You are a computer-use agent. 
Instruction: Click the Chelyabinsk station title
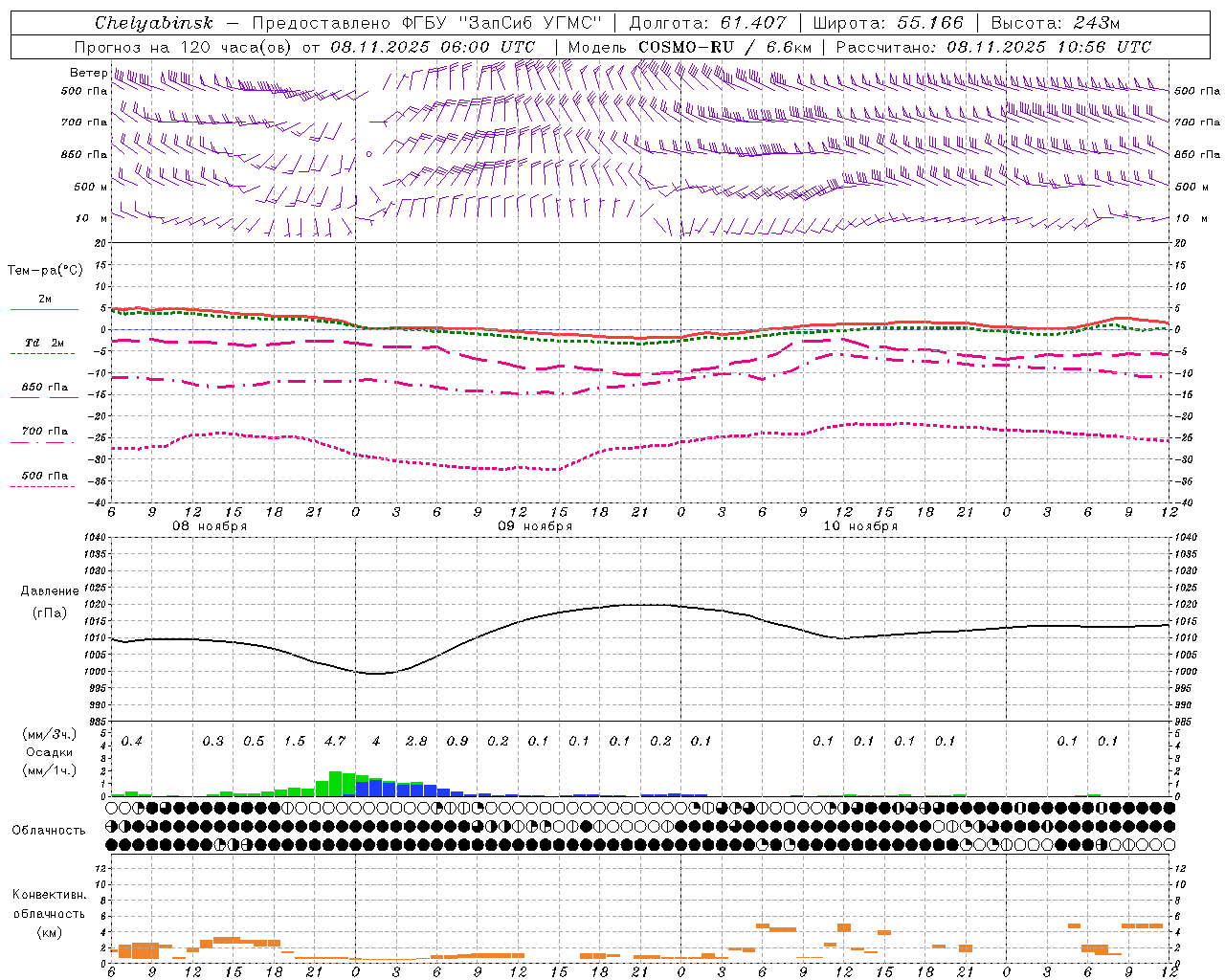(x=153, y=23)
